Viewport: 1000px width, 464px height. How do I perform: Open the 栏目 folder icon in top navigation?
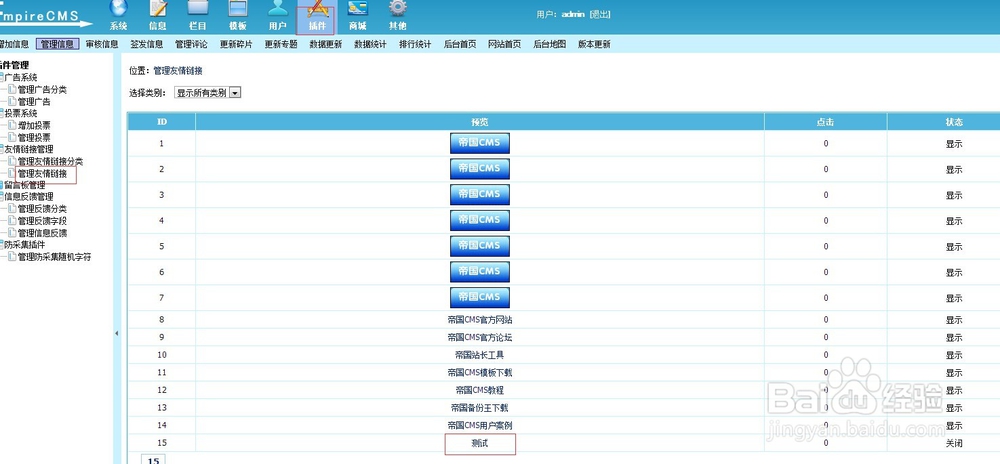198,8
